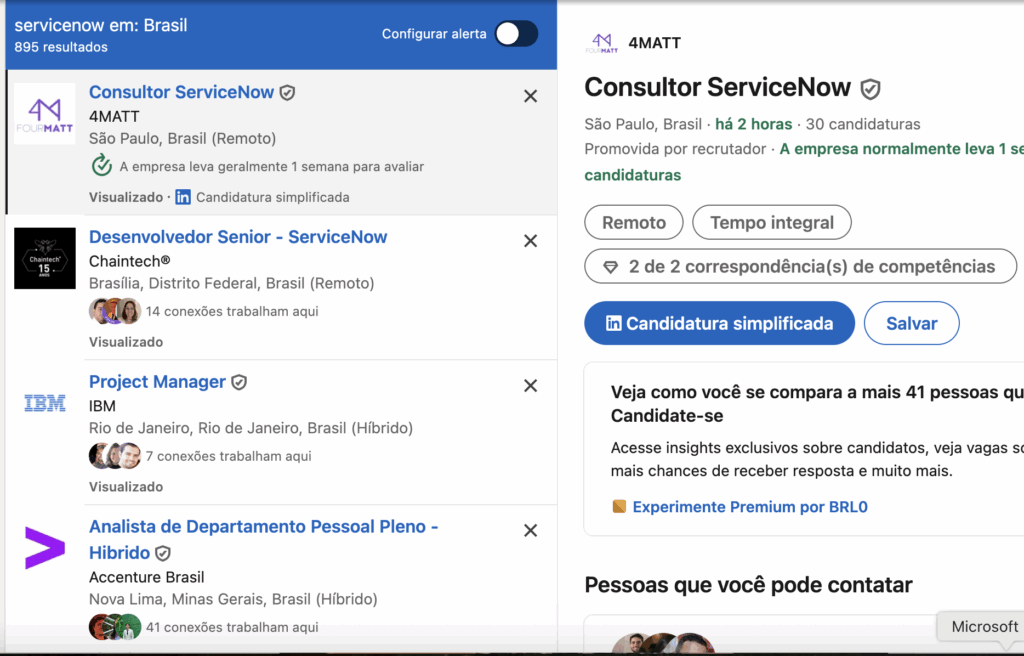This screenshot has width=1024, height=656.
Task: Click the Accenture company logo
Action: [x=45, y=548]
